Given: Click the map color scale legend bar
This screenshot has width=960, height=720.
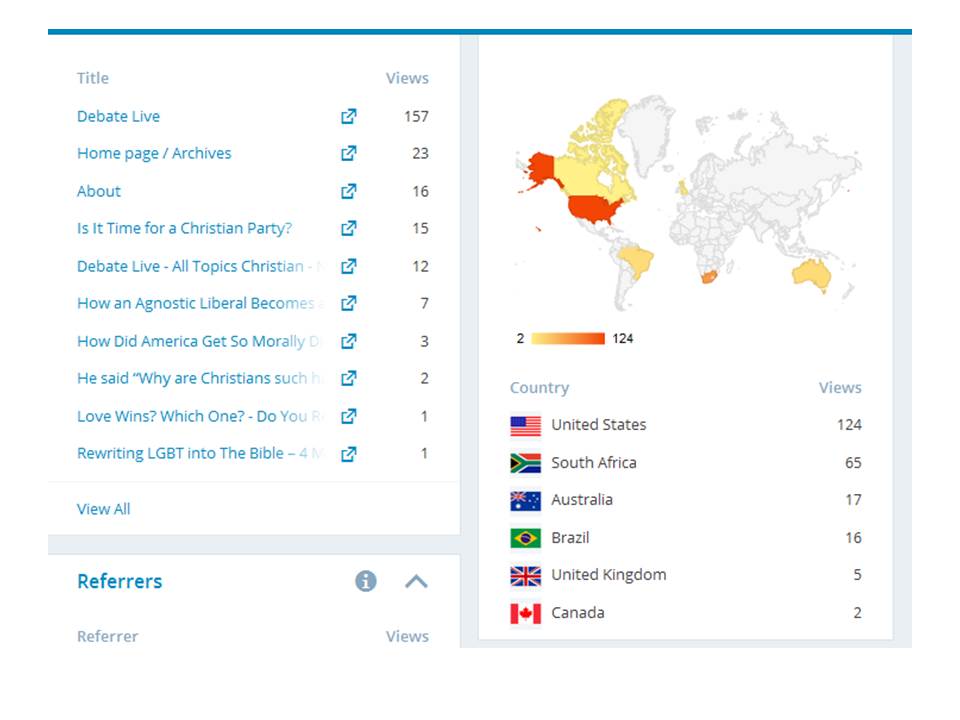Looking at the screenshot, I should click(568, 339).
